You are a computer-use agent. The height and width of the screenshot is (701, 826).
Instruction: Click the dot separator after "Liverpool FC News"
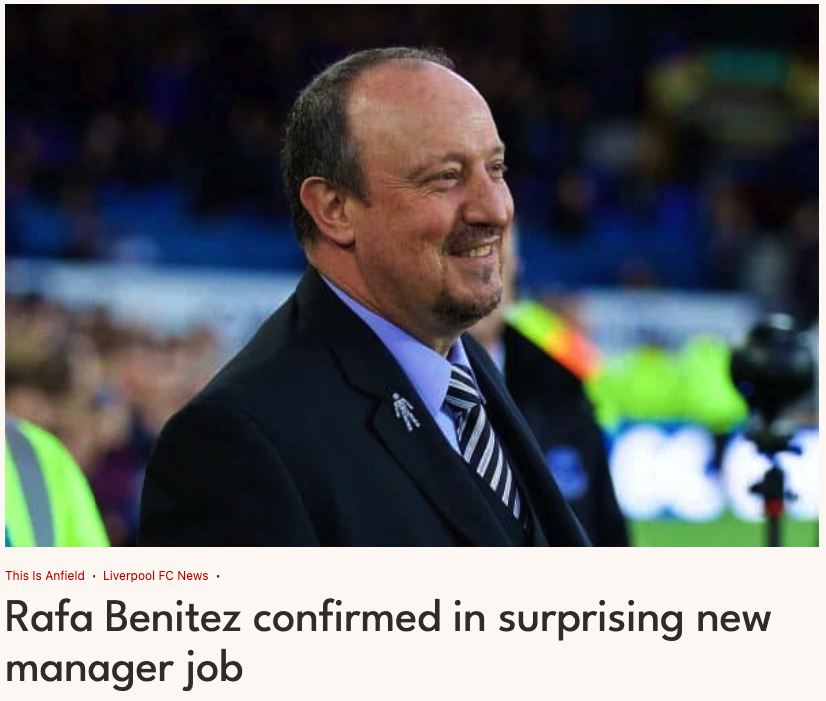[218, 577]
